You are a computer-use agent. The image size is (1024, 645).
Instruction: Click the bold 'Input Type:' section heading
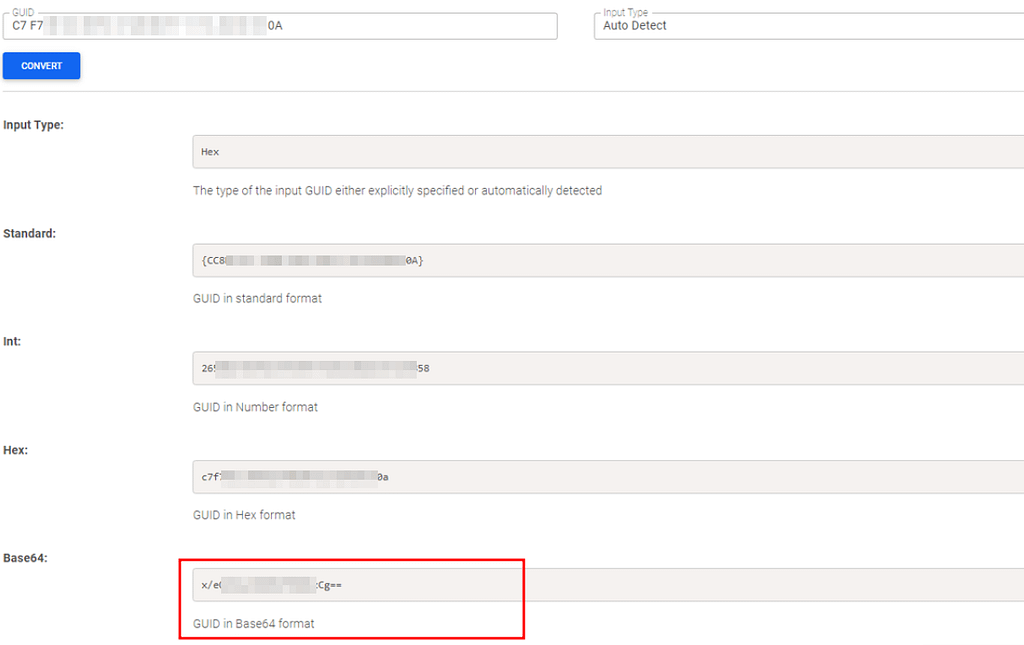[35, 125]
